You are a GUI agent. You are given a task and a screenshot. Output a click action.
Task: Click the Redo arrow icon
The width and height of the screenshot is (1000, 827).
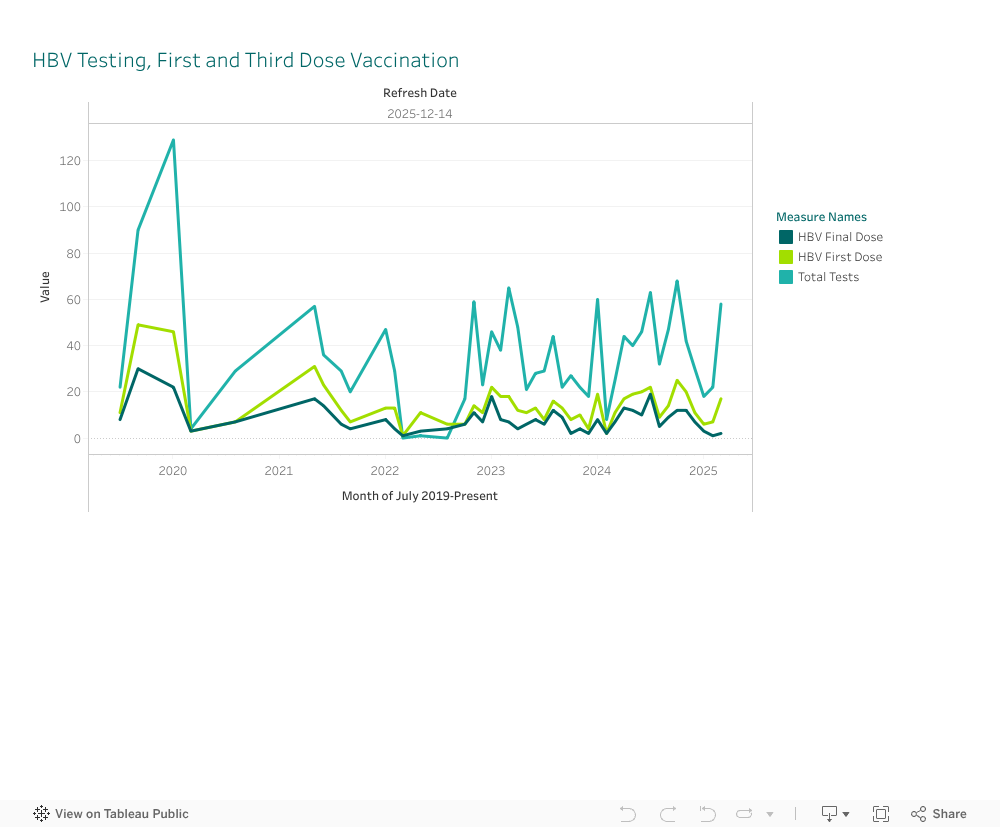click(668, 814)
